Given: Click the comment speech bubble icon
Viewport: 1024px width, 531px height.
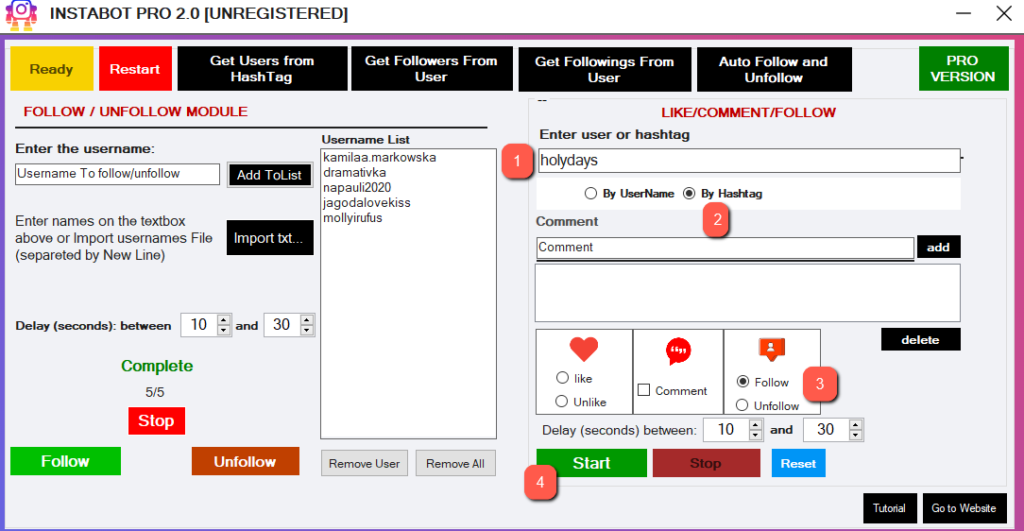Looking at the screenshot, I should click(x=678, y=352).
